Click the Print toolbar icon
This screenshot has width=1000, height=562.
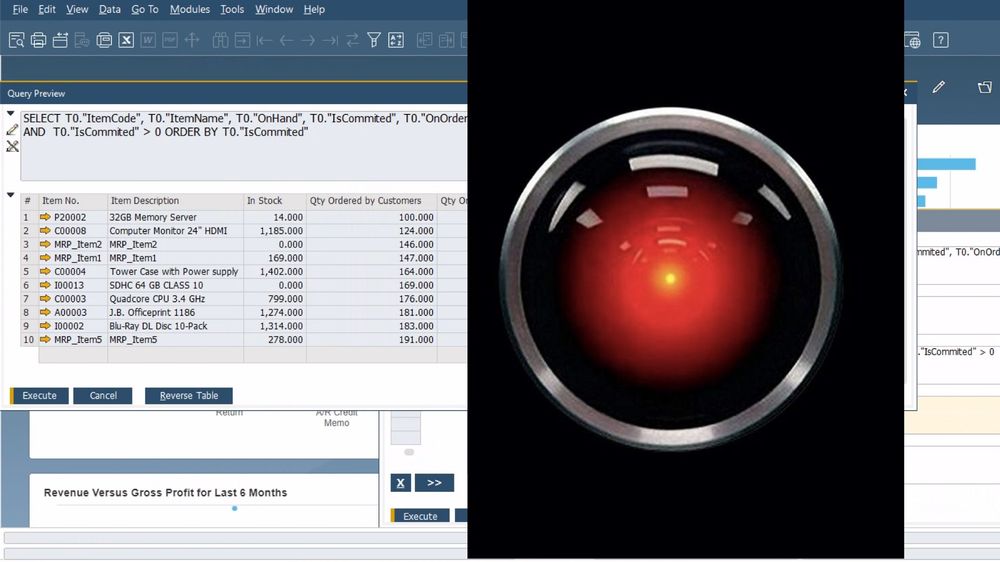pyautogui.click(x=38, y=40)
